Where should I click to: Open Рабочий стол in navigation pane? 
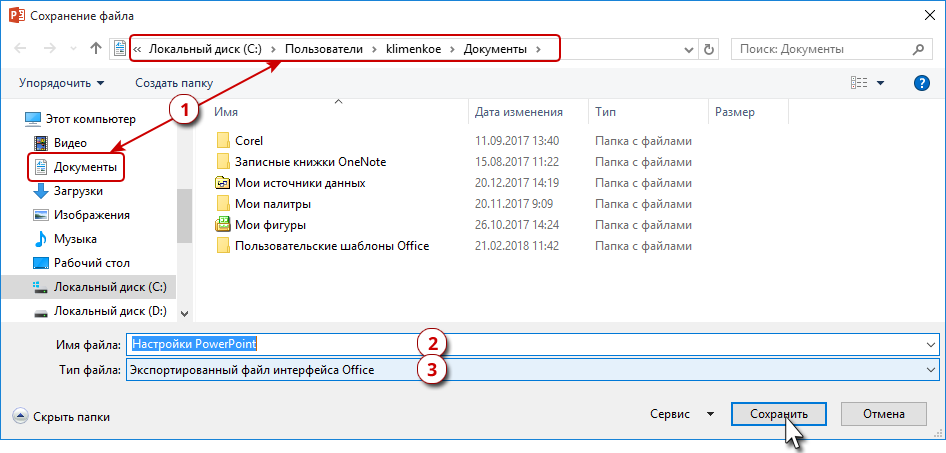pyautogui.click(x=92, y=263)
